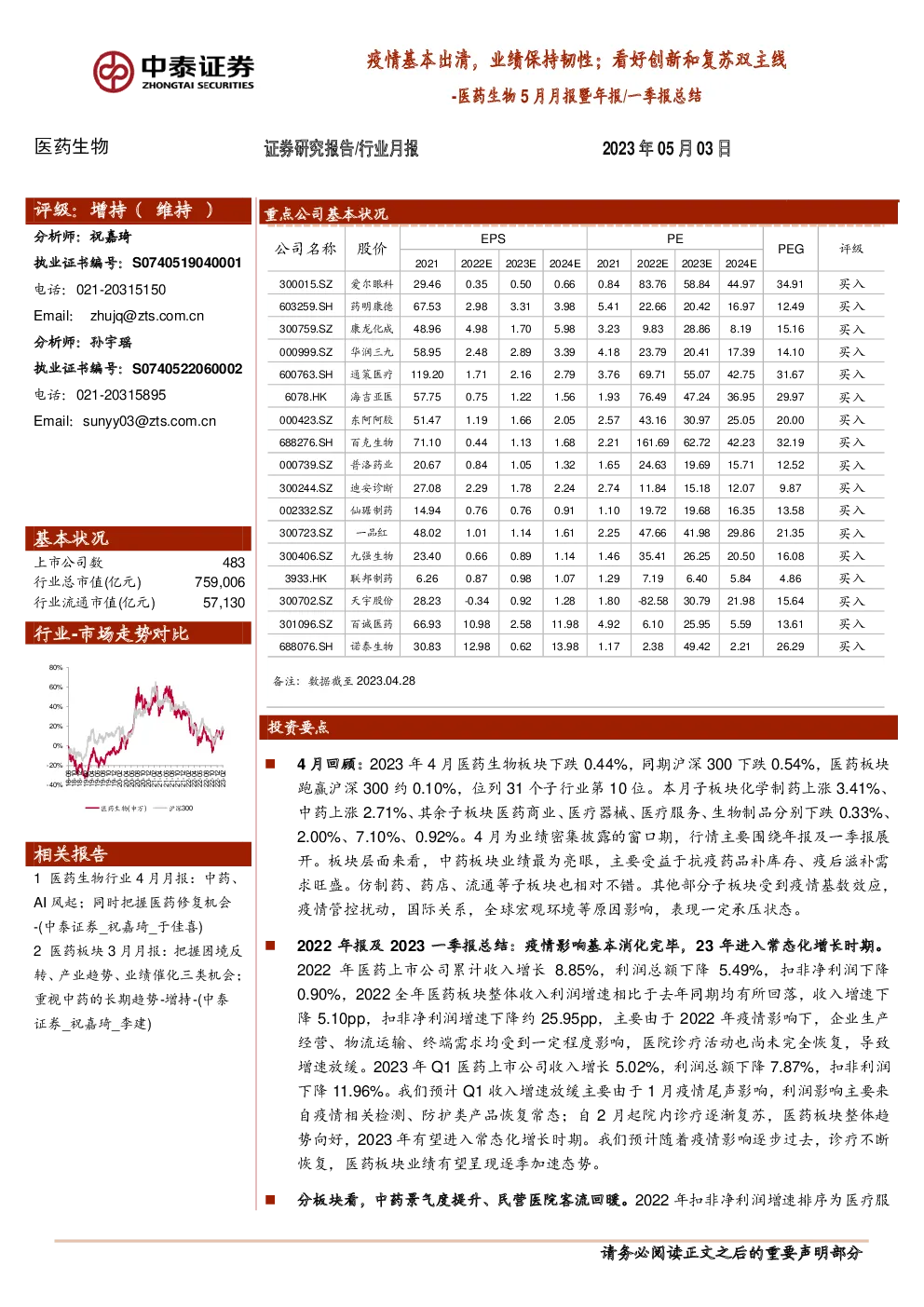This screenshot has height=1307, width=924.
Task: Click PEG value 4.86 for 3933.HK
Action: [x=791, y=579]
